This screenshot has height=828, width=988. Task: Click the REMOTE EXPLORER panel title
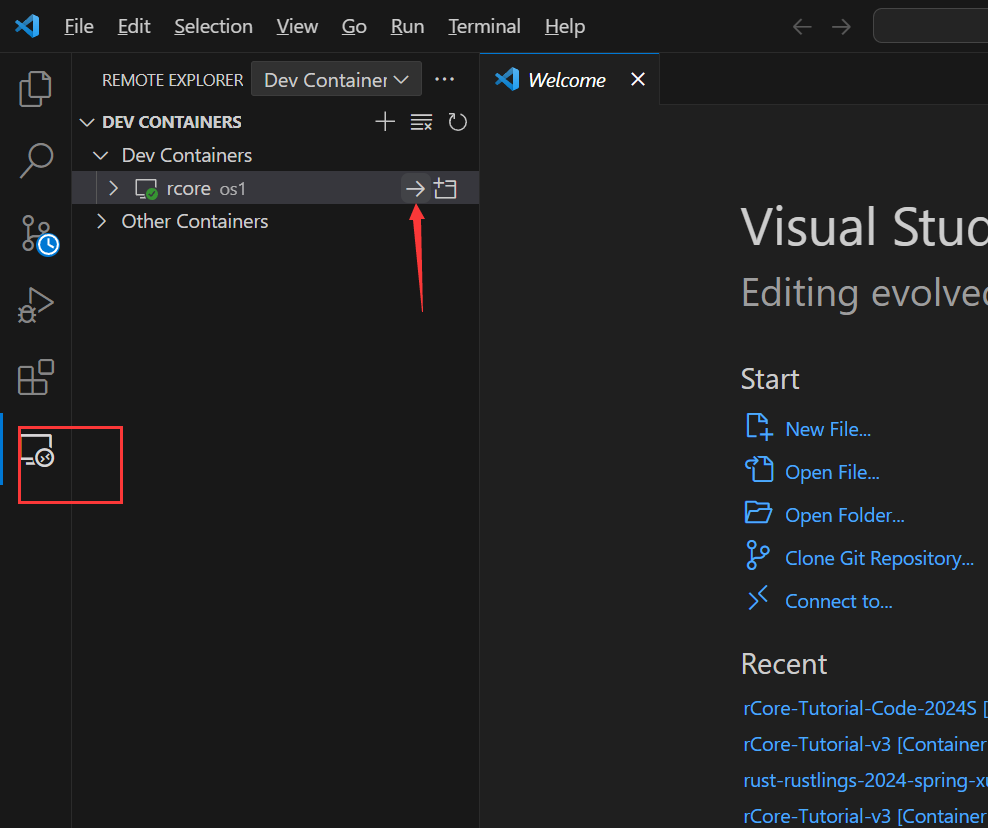(x=172, y=80)
